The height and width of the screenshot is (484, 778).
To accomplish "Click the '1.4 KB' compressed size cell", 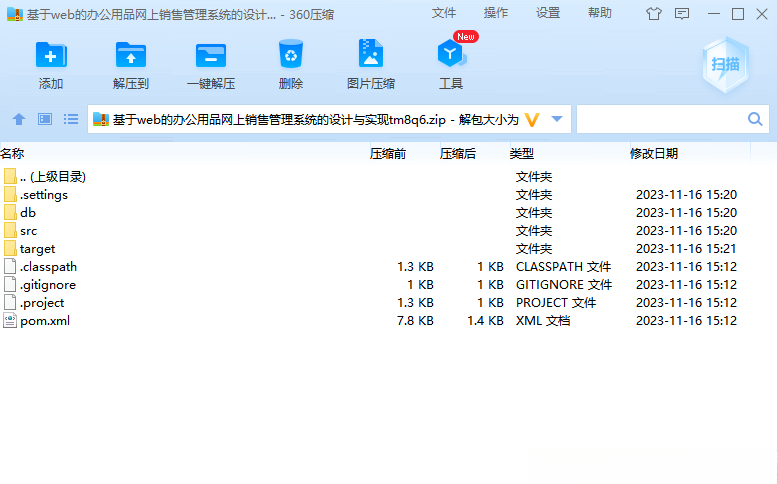I will pyautogui.click(x=485, y=321).
